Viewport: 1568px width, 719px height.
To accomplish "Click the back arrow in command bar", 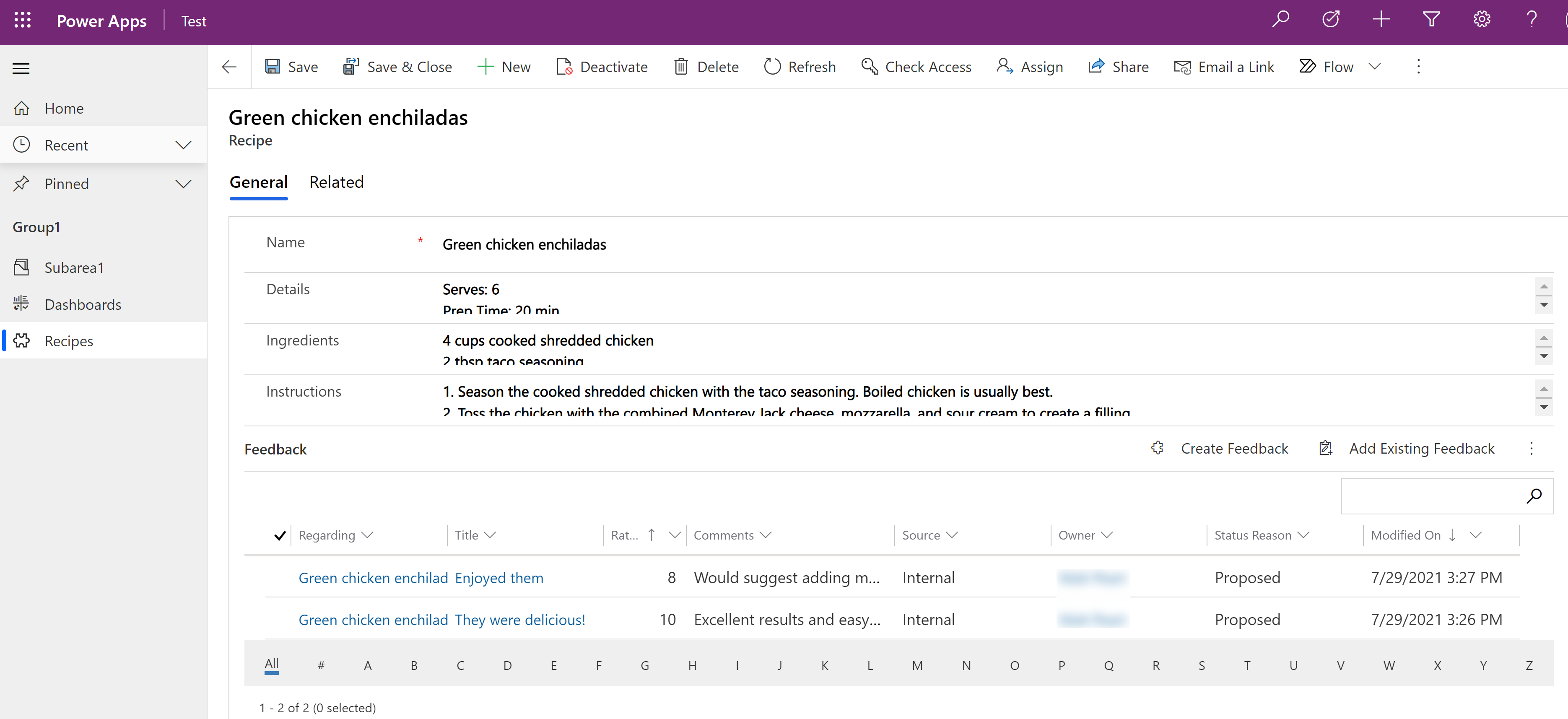I will (x=229, y=66).
